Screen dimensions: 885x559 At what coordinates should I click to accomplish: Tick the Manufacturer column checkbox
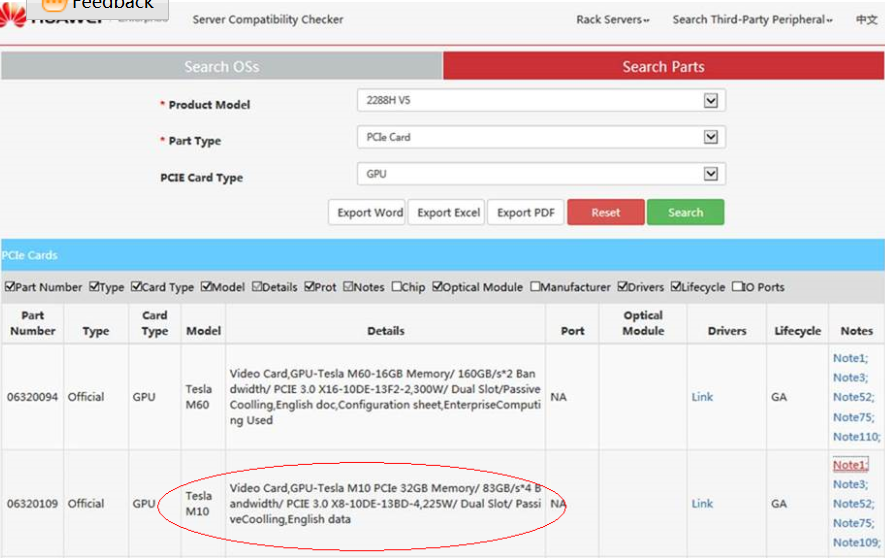pyautogui.click(x=535, y=287)
